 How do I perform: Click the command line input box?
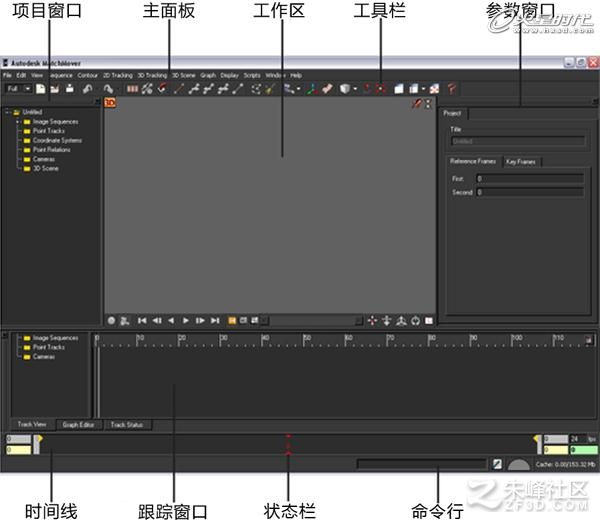click(421, 464)
